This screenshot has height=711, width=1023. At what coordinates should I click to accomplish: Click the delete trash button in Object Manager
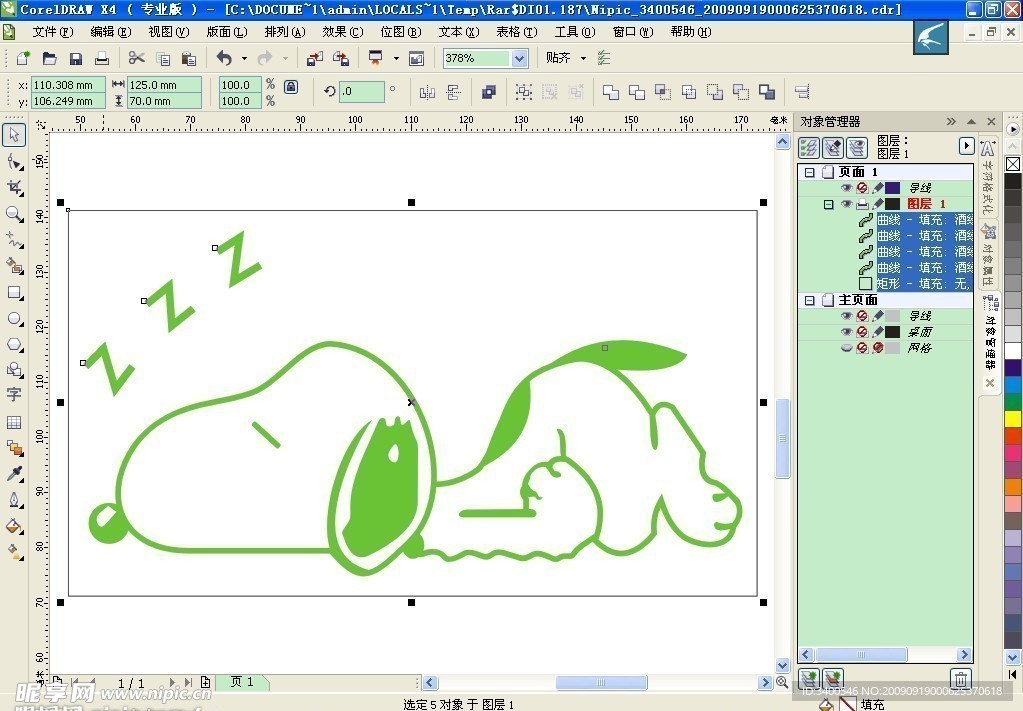point(960,678)
